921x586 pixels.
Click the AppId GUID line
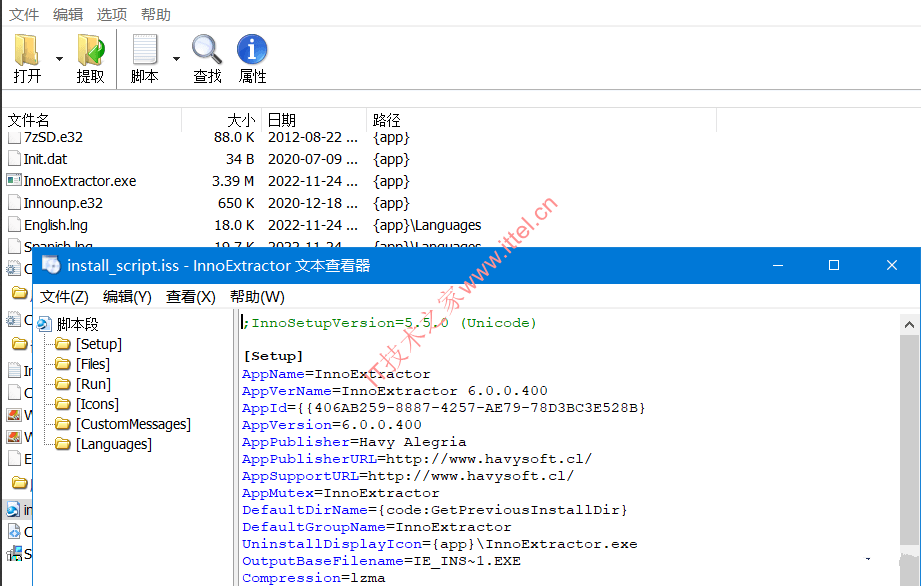coord(443,407)
